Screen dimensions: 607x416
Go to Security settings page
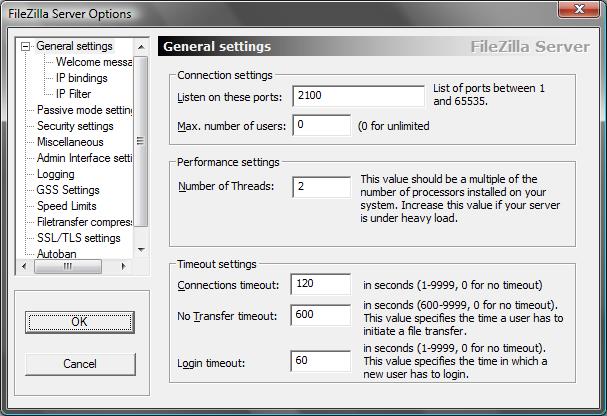[x=75, y=126]
